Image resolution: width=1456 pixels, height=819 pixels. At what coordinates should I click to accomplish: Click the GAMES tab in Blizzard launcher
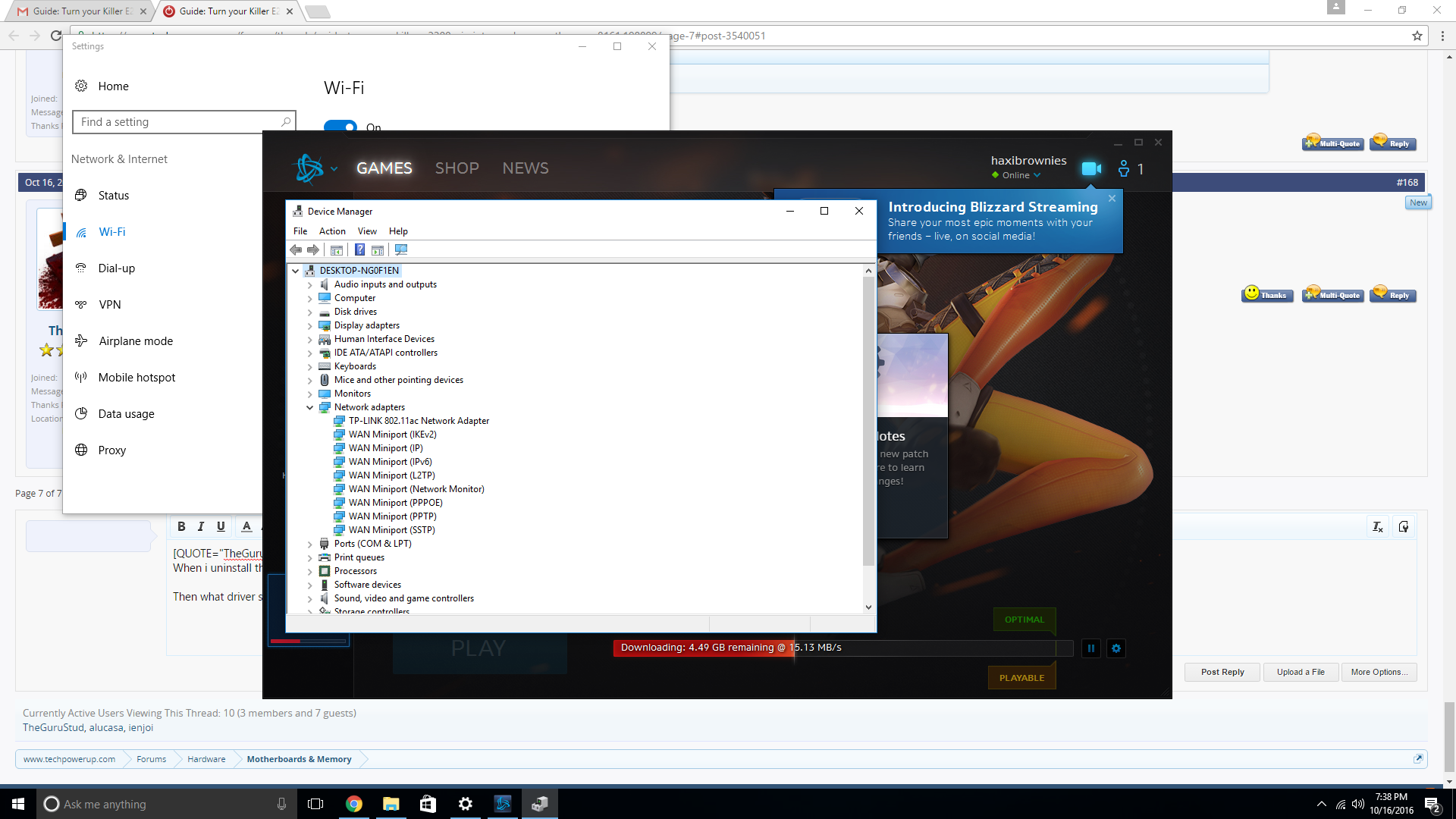pyautogui.click(x=384, y=168)
